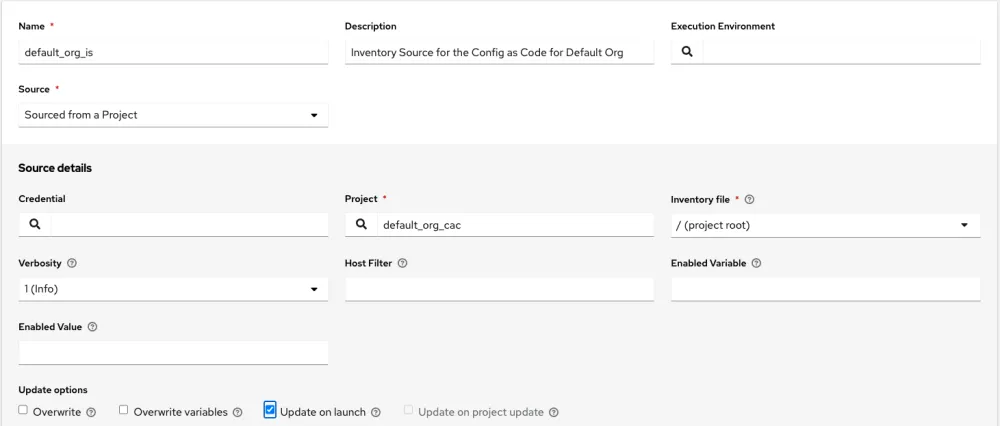Open the Inventory file help icon
This screenshot has height=426, width=1000.
(x=749, y=199)
